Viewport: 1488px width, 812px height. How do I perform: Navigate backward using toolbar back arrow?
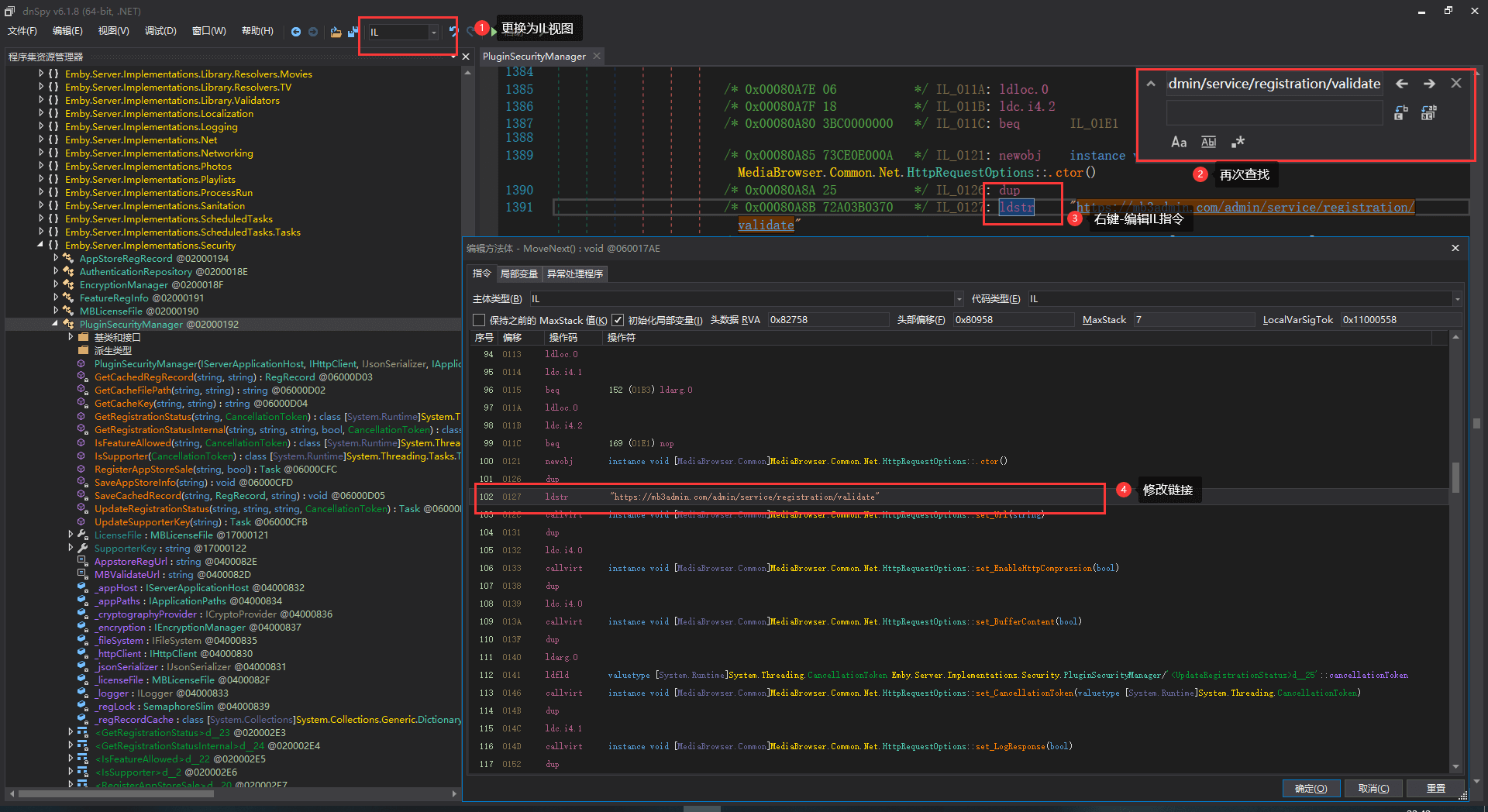(x=297, y=32)
